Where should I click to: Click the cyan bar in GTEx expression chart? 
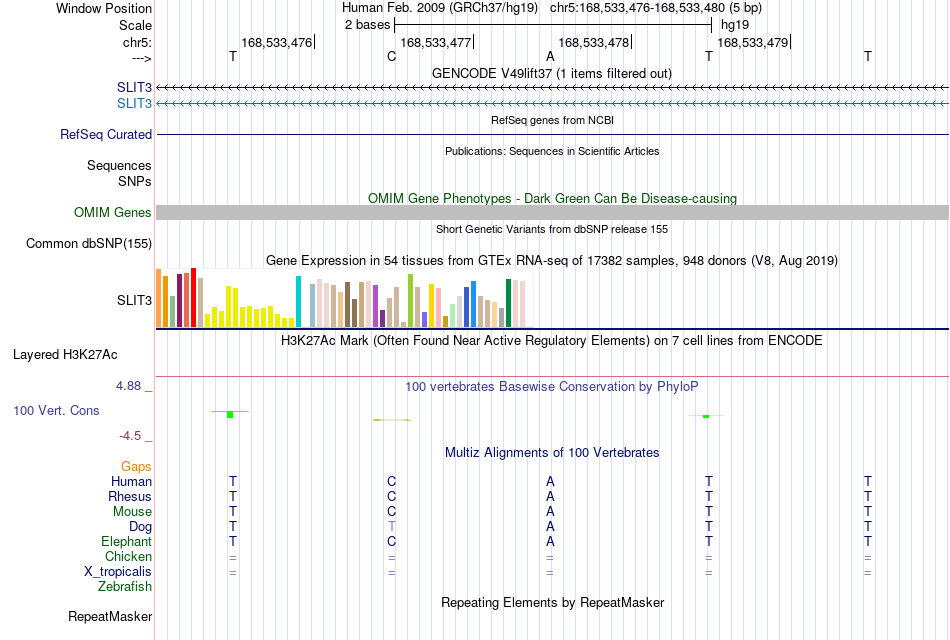click(x=298, y=302)
